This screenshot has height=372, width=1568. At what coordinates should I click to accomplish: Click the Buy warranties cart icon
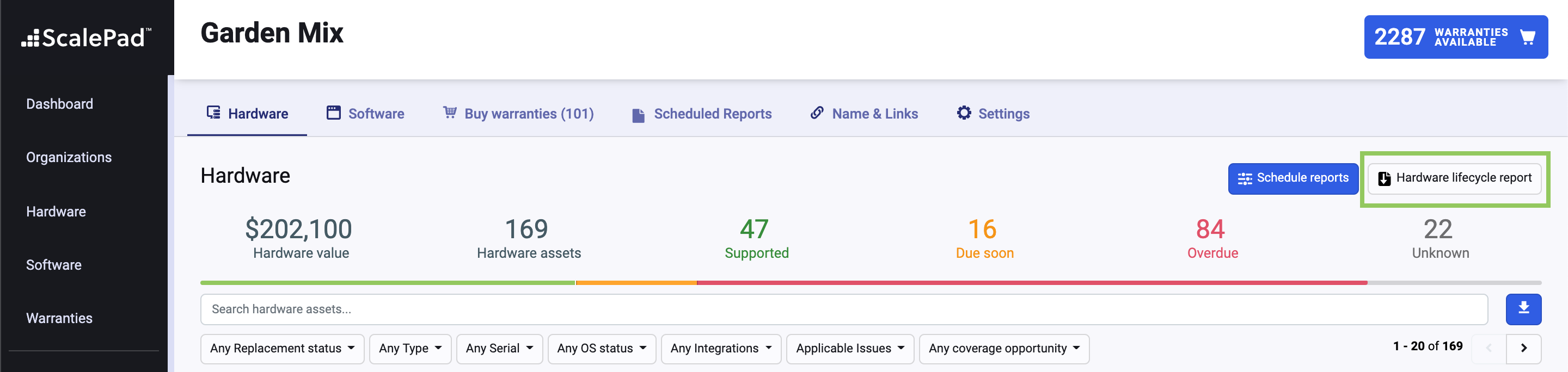coord(450,113)
